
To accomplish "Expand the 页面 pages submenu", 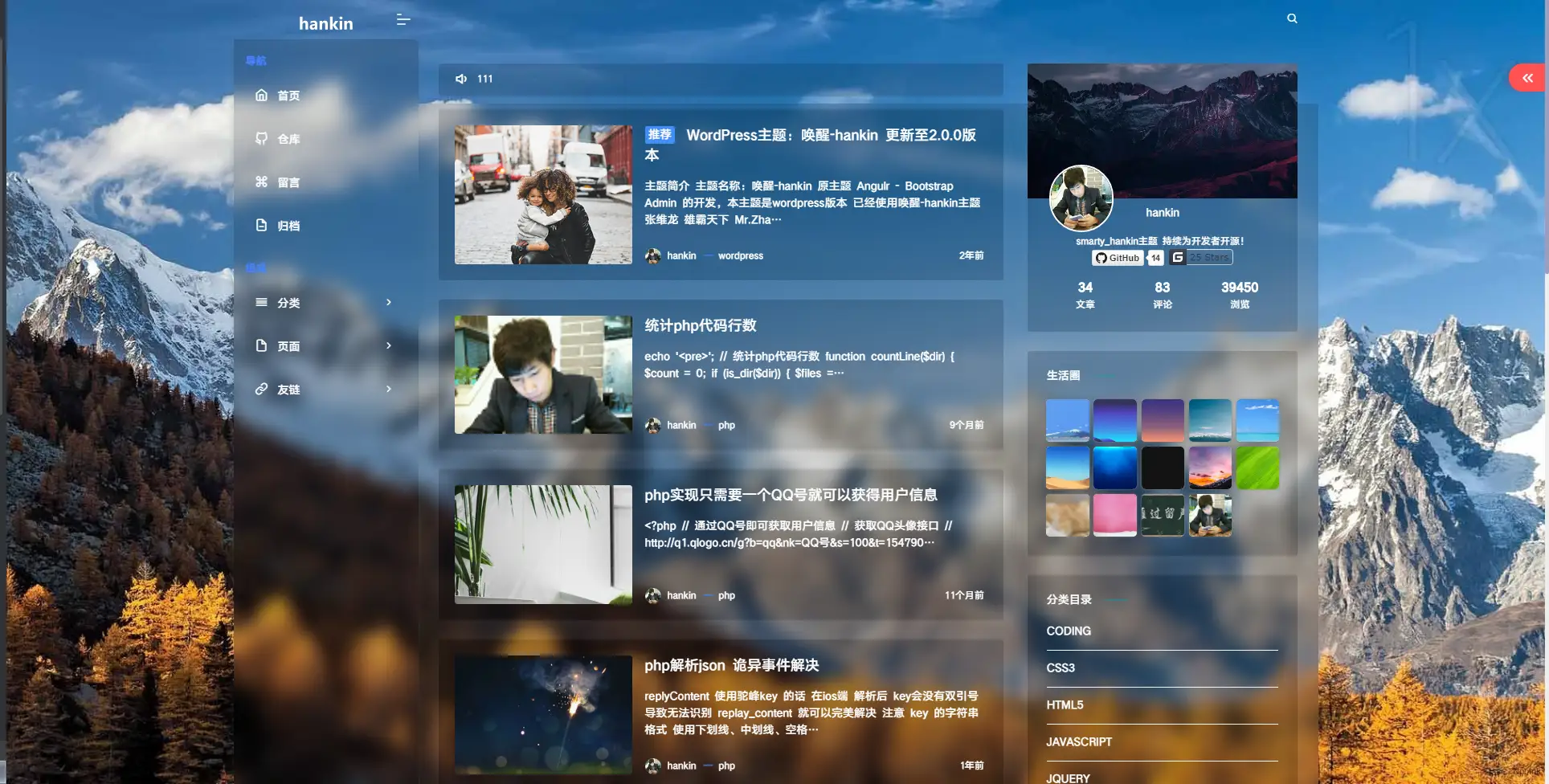I will [388, 345].
